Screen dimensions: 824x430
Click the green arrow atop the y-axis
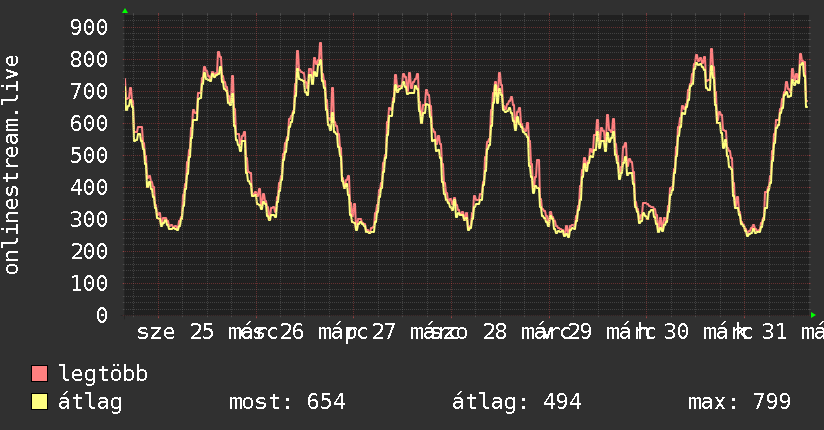click(125, 11)
